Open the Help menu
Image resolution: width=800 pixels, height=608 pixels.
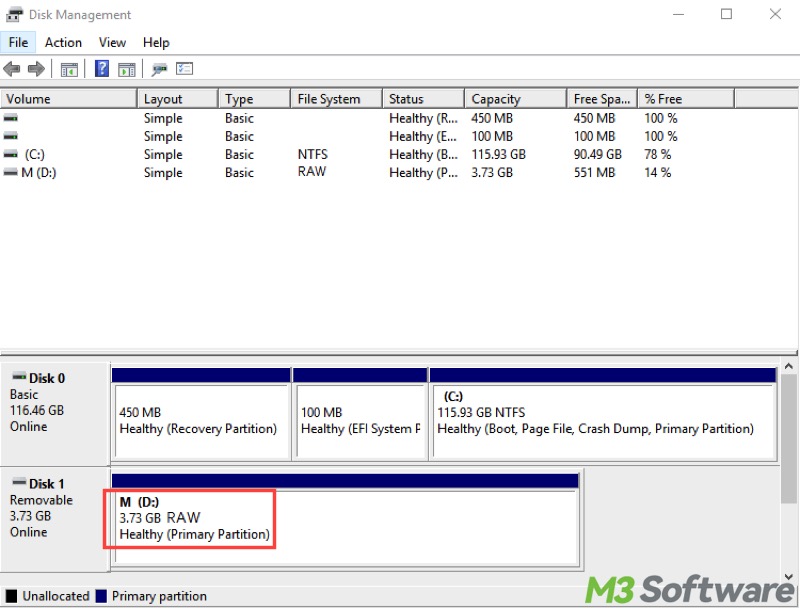click(x=156, y=42)
